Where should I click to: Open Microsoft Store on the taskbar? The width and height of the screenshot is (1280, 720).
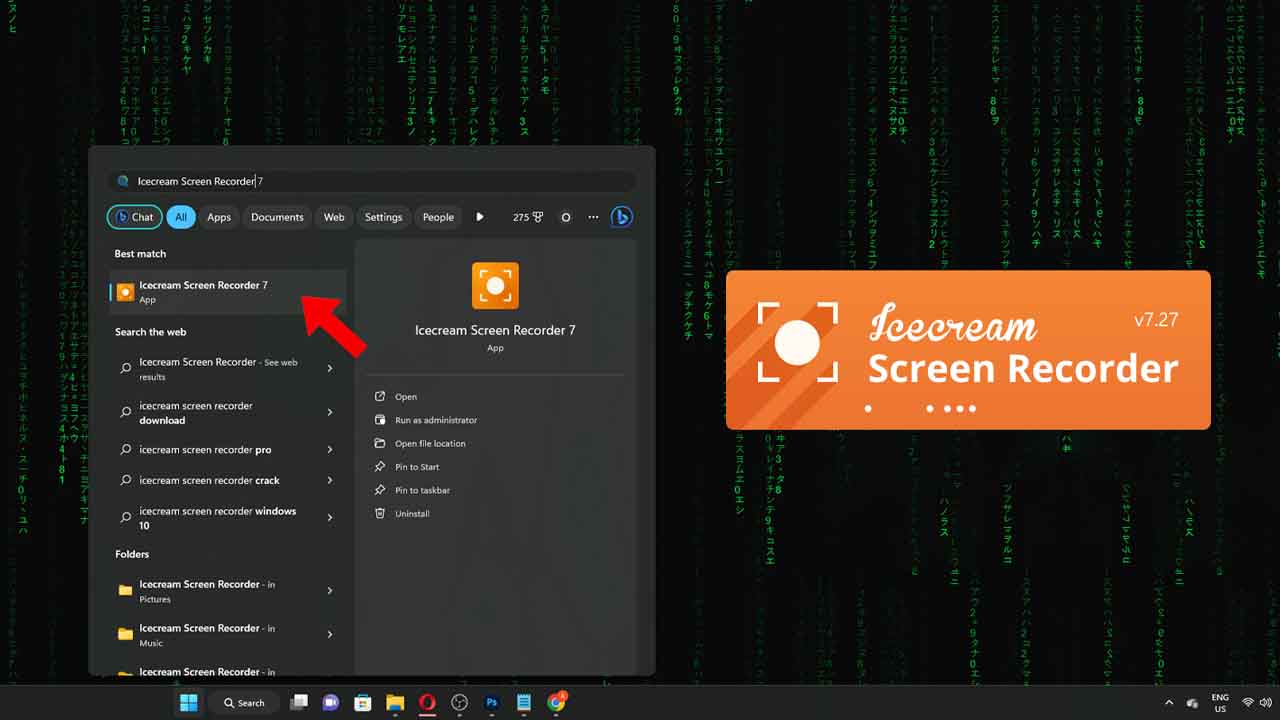[363, 703]
